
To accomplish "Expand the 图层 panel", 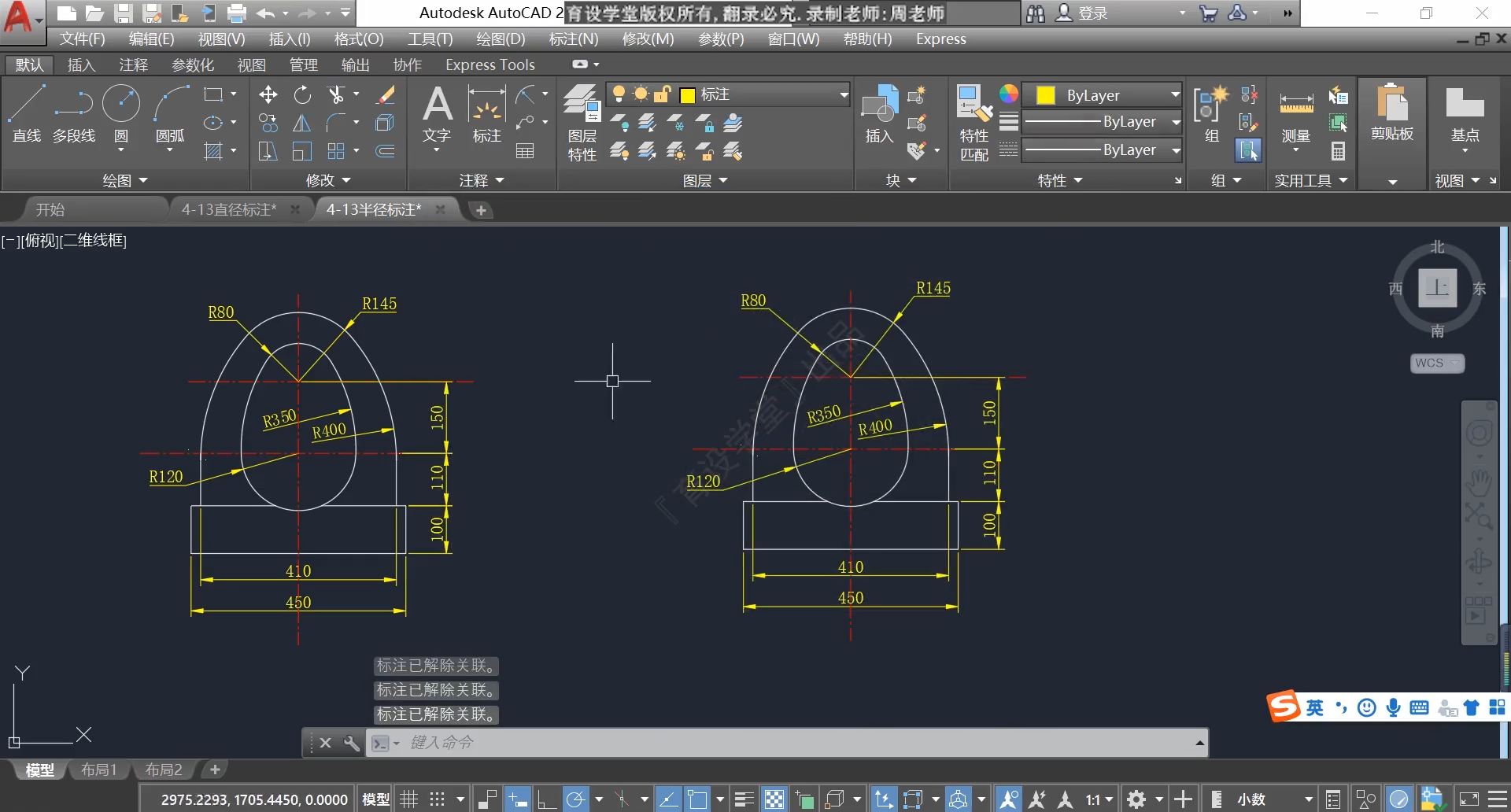I will point(705,180).
